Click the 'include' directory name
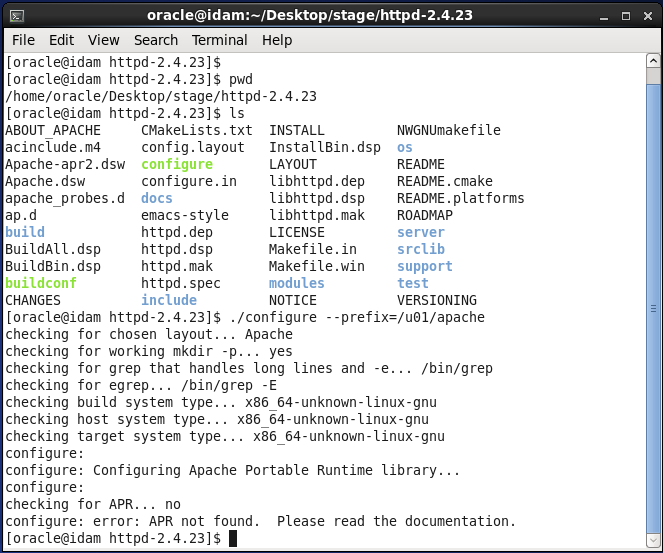The width and height of the screenshot is (663, 553). [x=169, y=300]
